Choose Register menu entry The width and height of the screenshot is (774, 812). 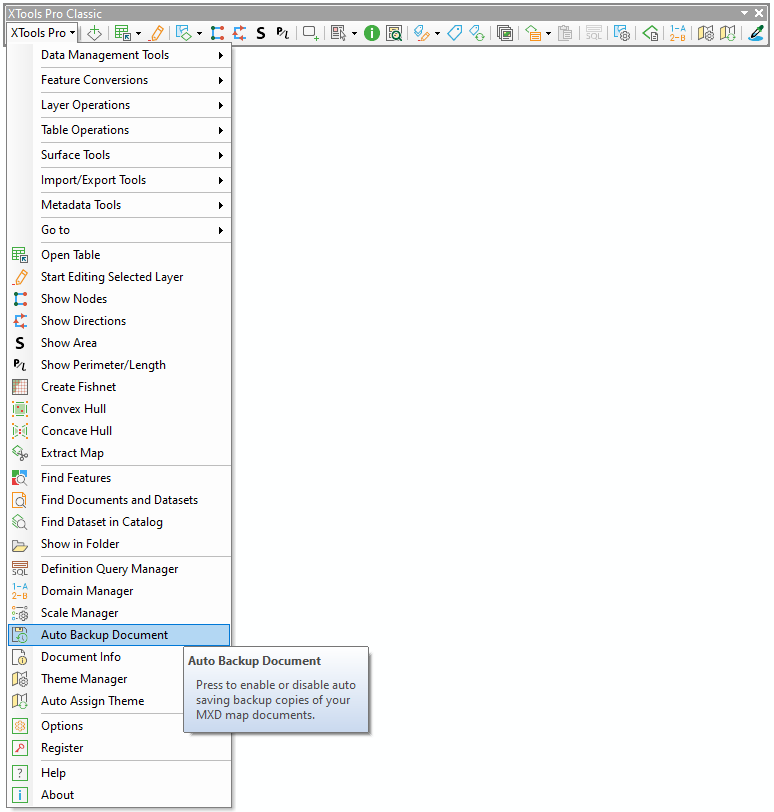119,748
